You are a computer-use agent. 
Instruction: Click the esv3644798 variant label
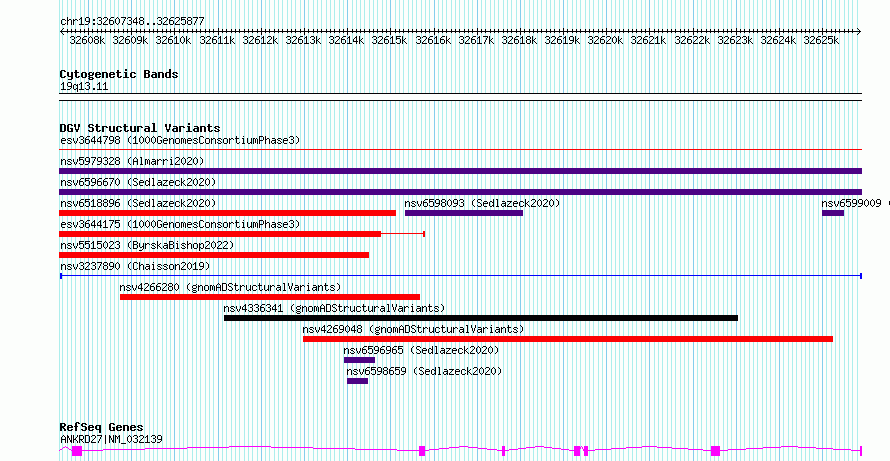180,140
